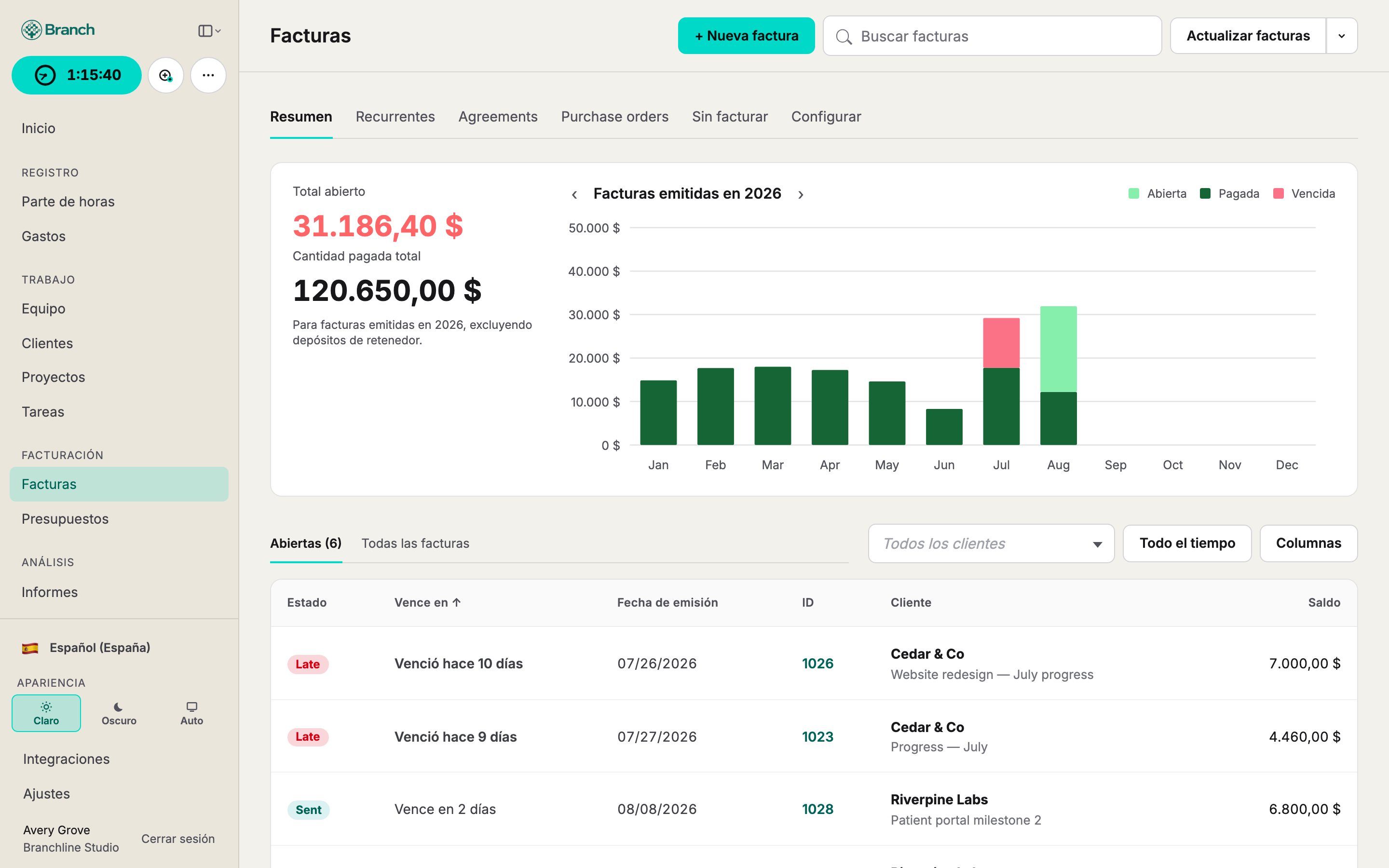This screenshot has width=1389, height=868.
Task: Open the three-dots more options button
Action: (208, 75)
